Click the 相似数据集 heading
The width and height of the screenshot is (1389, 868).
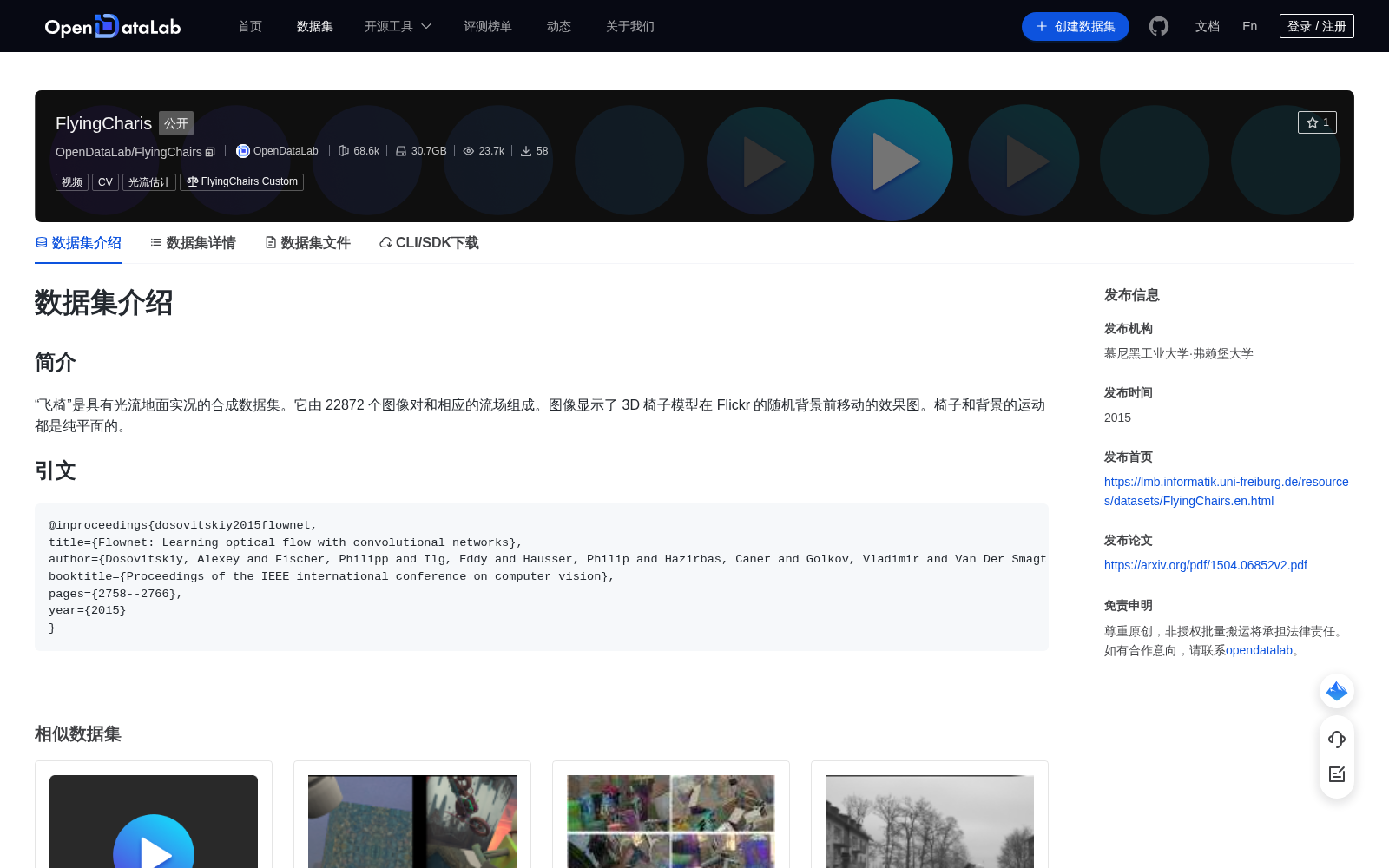pos(78,734)
